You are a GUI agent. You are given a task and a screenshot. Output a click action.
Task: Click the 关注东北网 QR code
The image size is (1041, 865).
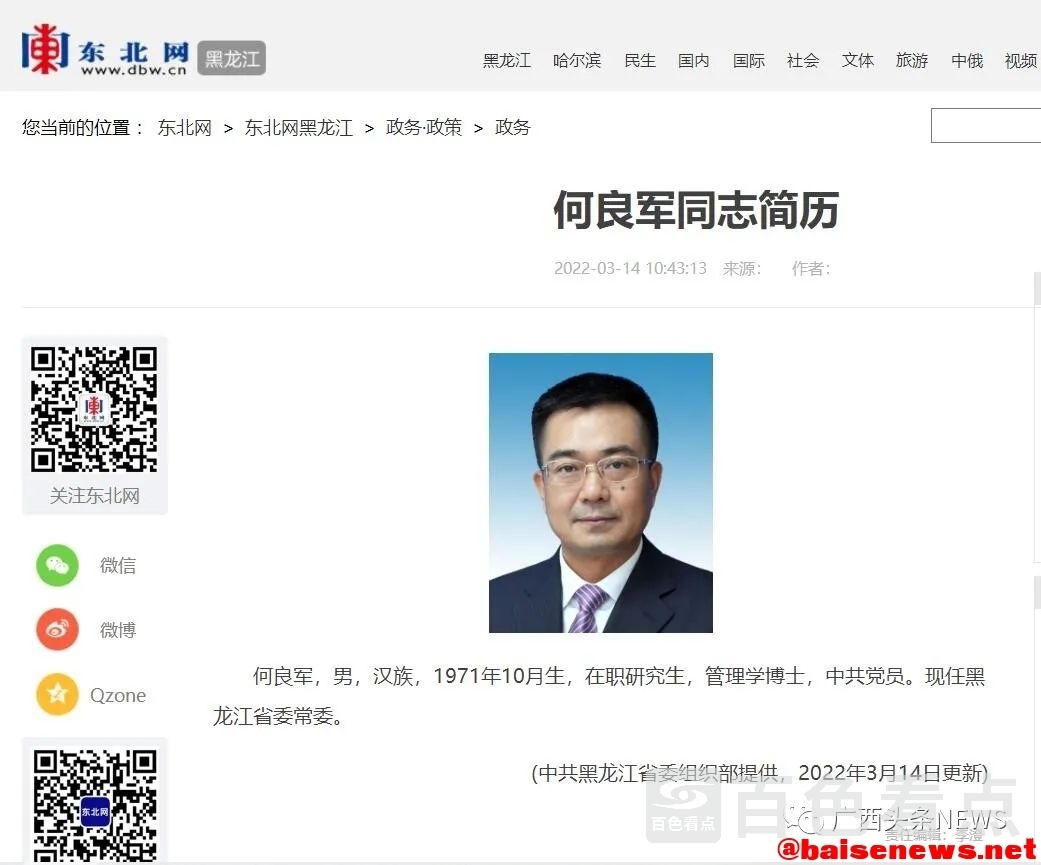pos(94,409)
